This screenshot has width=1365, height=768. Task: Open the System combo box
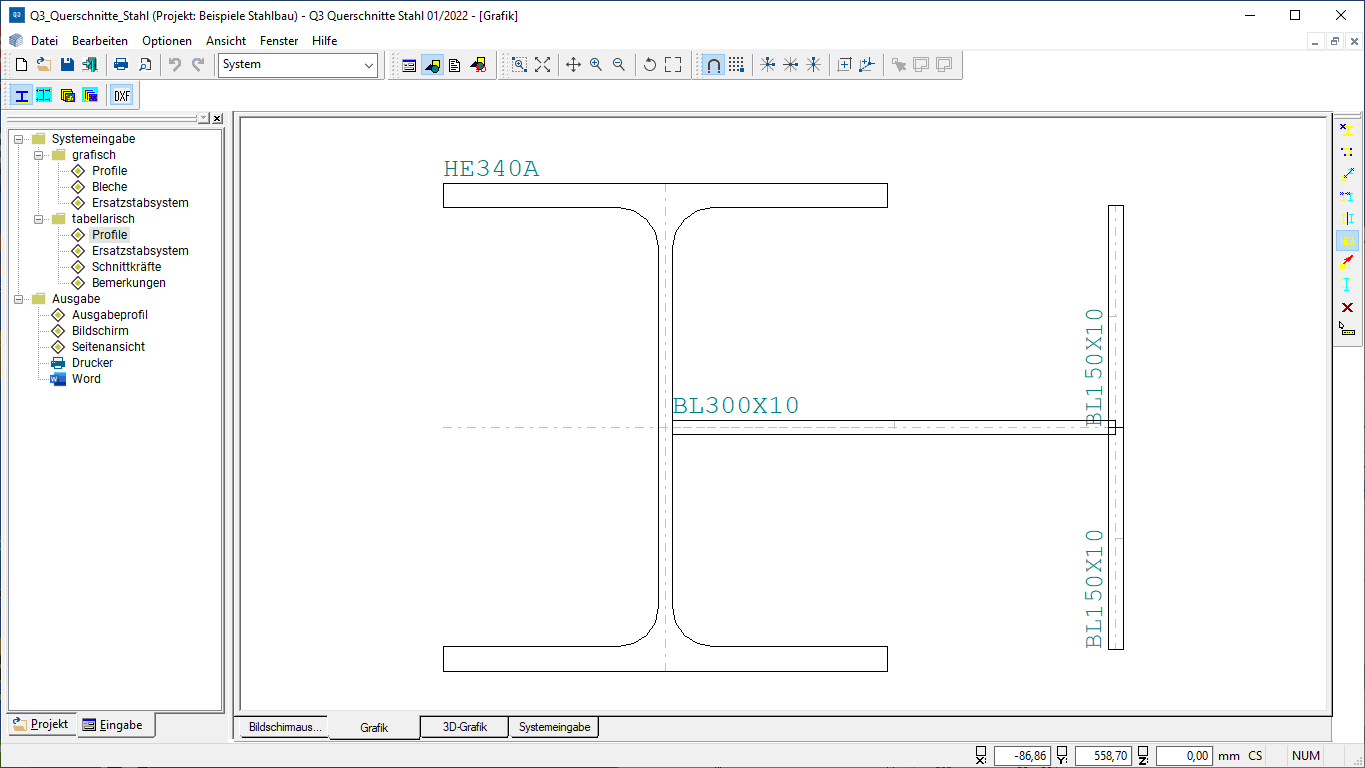point(298,65)
